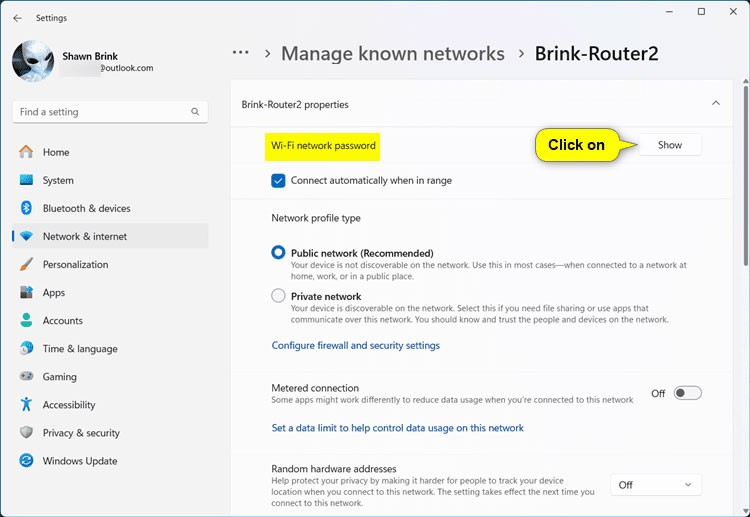Collapse the Brink-Router2 properties section
Viewport: 750px width, 517px height.
tap(715, 103)
